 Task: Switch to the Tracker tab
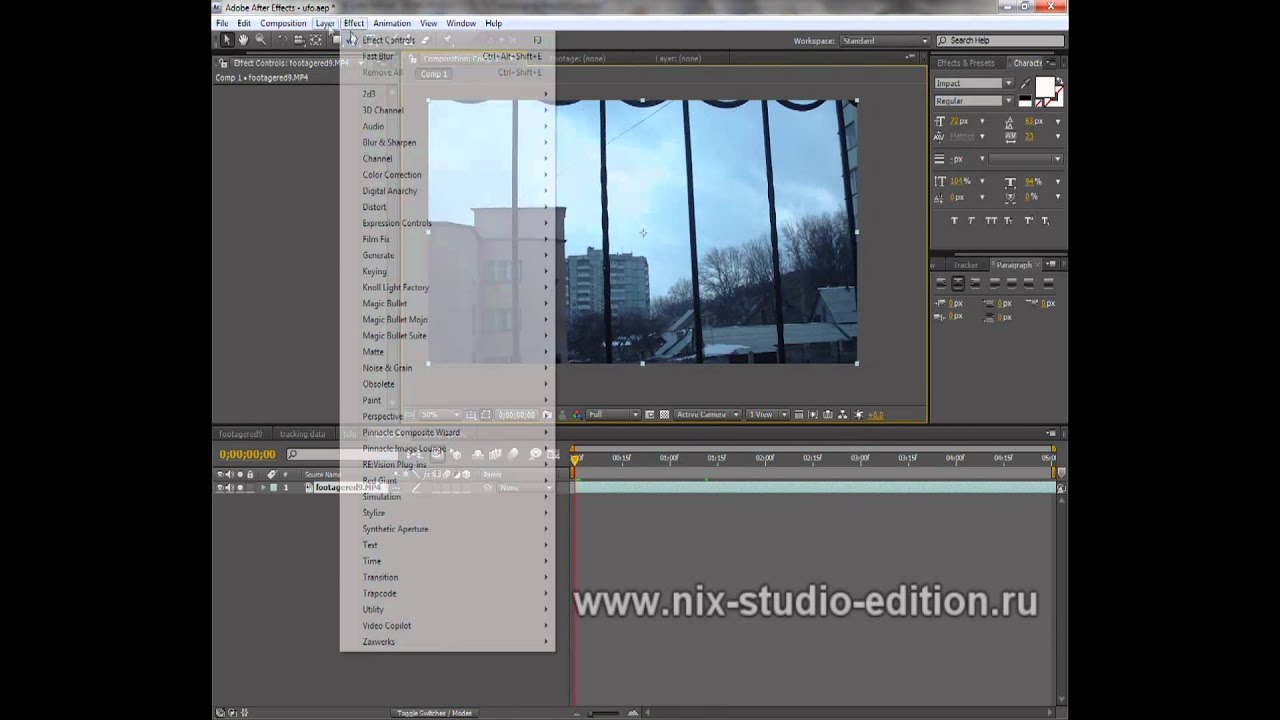966,265
